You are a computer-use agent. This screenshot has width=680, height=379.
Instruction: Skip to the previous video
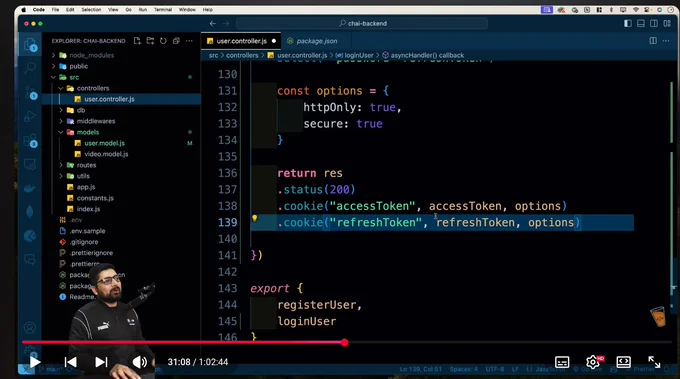[70, 362]
